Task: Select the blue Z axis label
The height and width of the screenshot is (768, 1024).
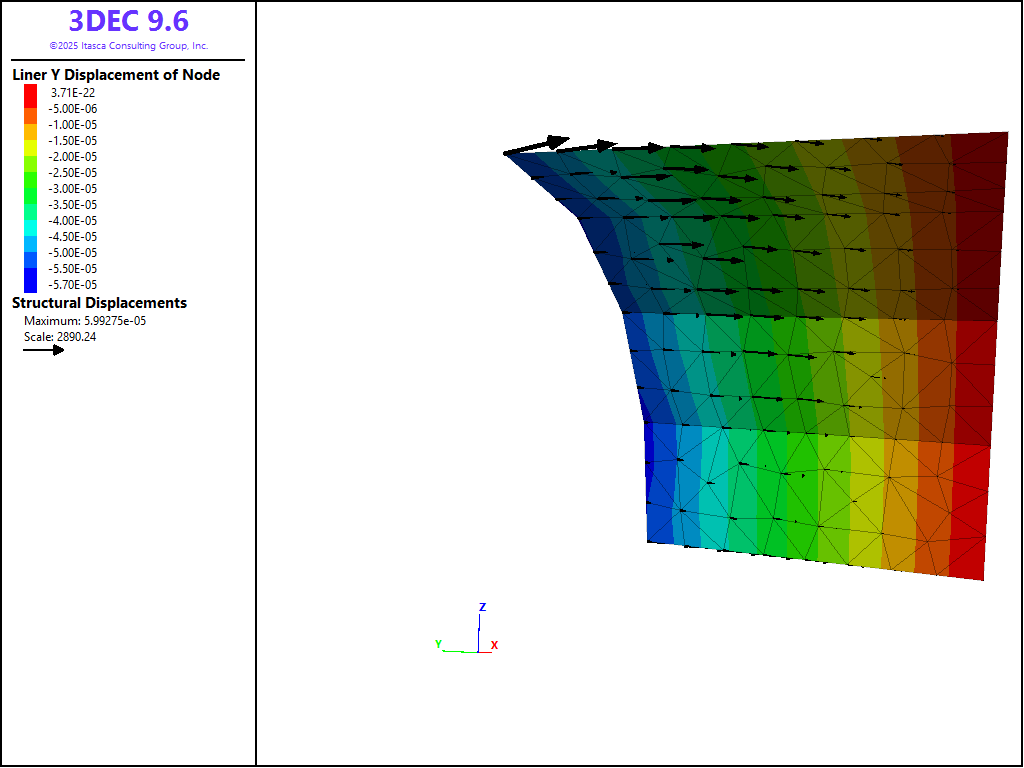Action: pyautogui.click(x=482, y=607)
